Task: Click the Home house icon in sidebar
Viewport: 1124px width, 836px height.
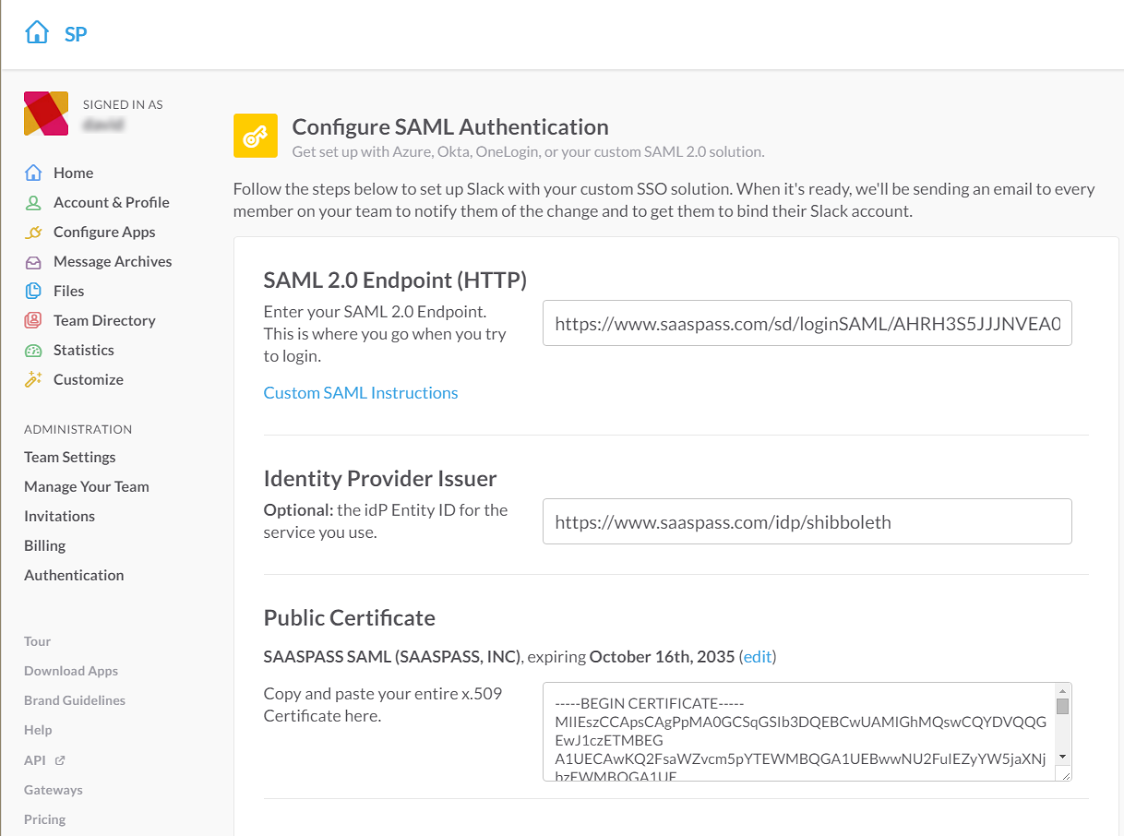Action: pos(33,173)
